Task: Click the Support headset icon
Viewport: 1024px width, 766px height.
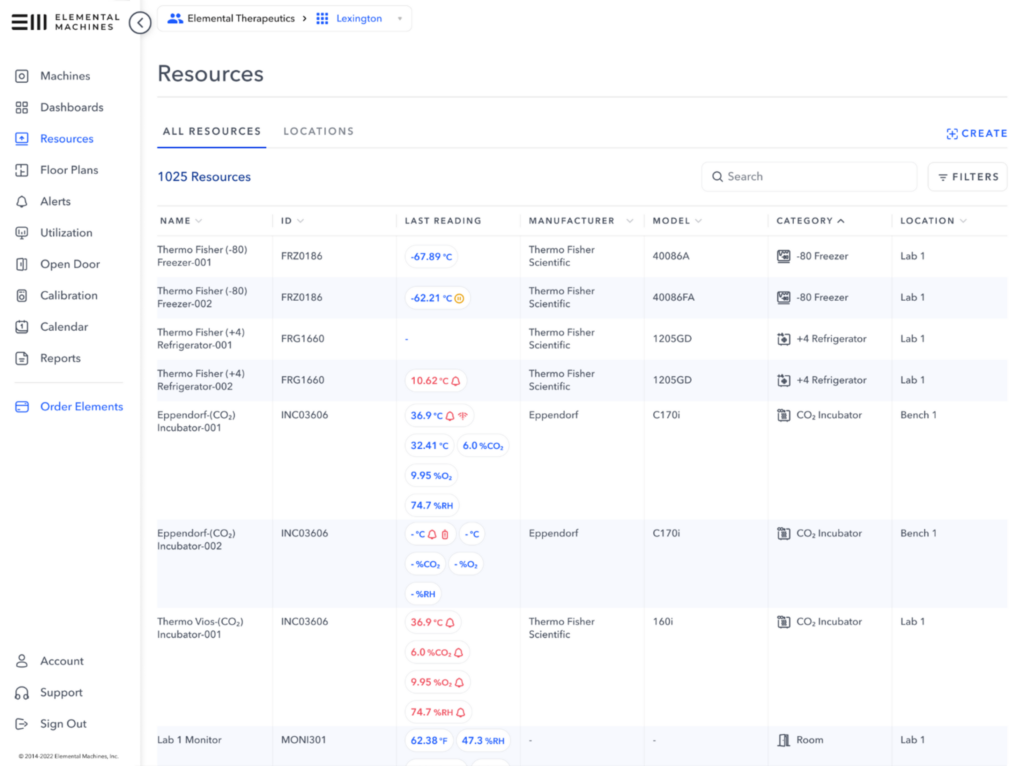Action: (x=22, y=693)
